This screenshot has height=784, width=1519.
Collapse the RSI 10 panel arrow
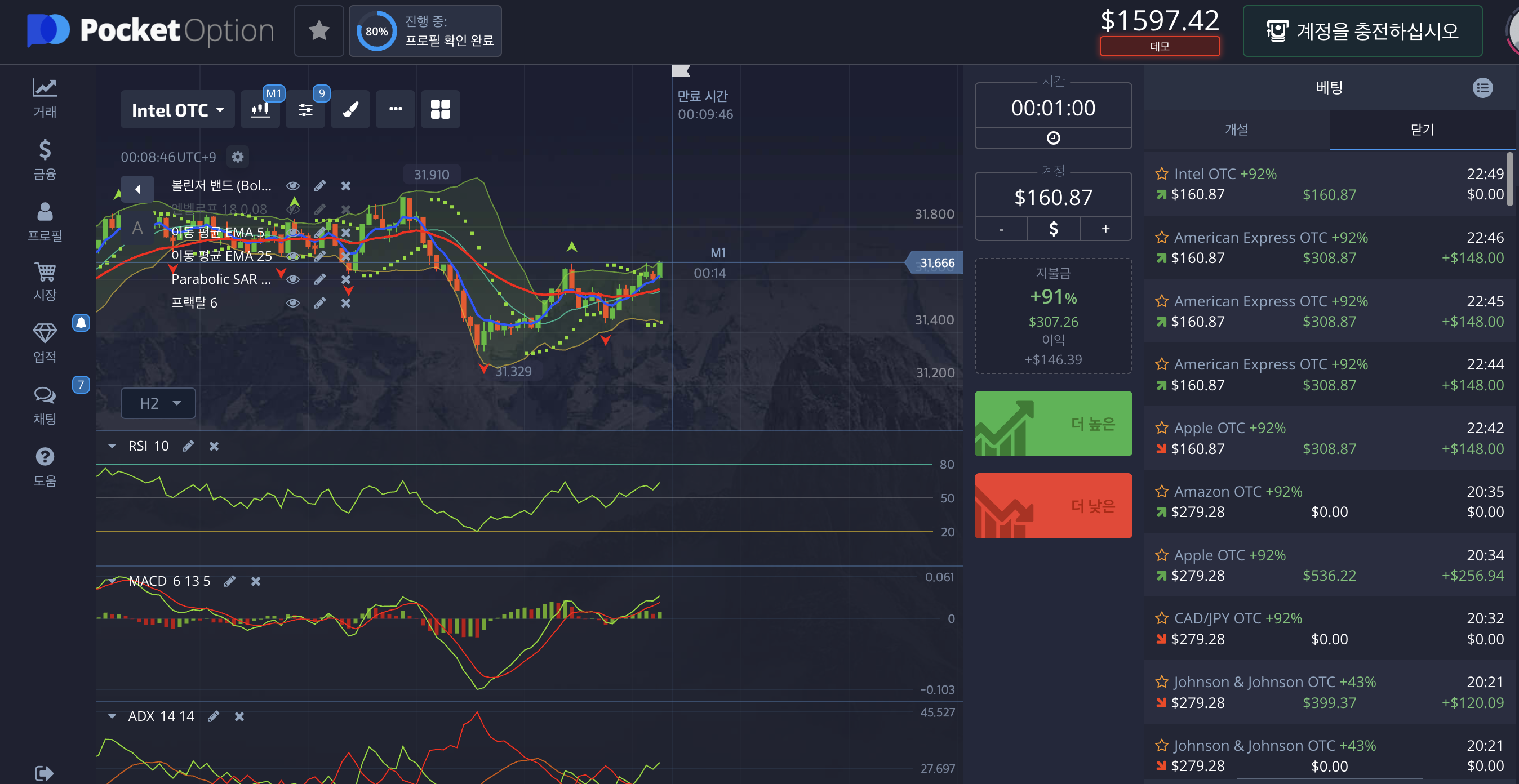(112, 446)
